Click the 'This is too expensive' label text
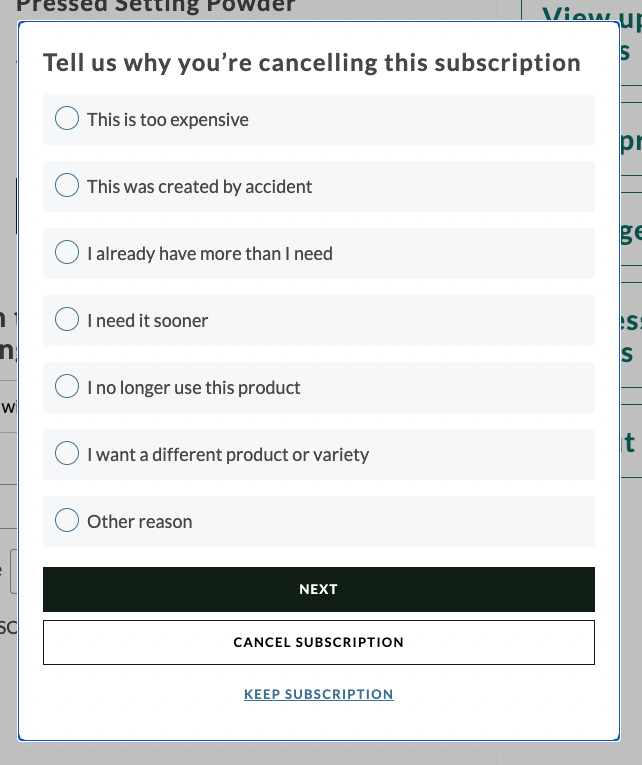642x765 pixels. (x=168, y=120)
